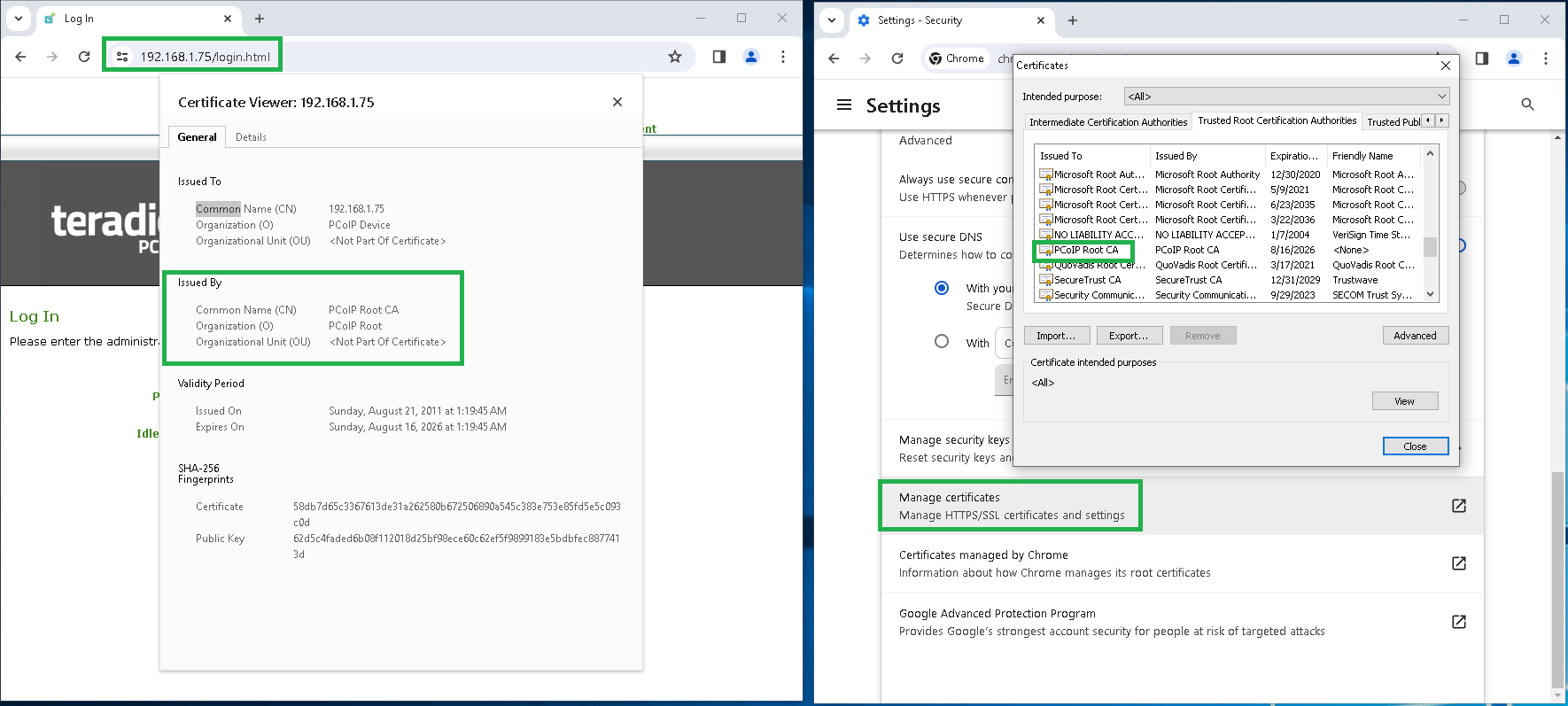Open Settings hamburger navigation menu

pyautogui.click(x=844, y=105)
